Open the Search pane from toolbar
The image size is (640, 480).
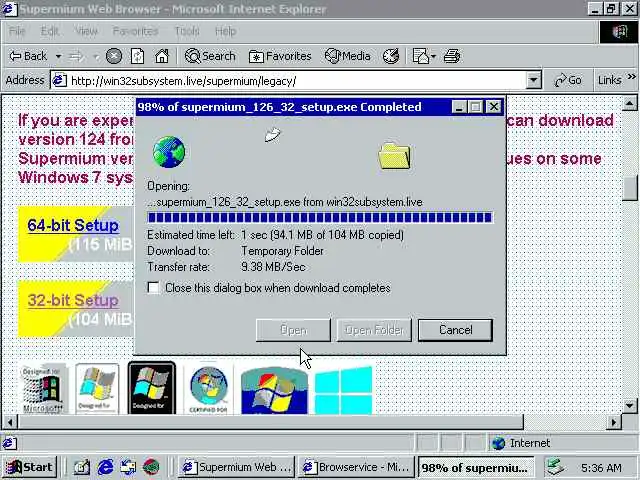click(210, 56)
